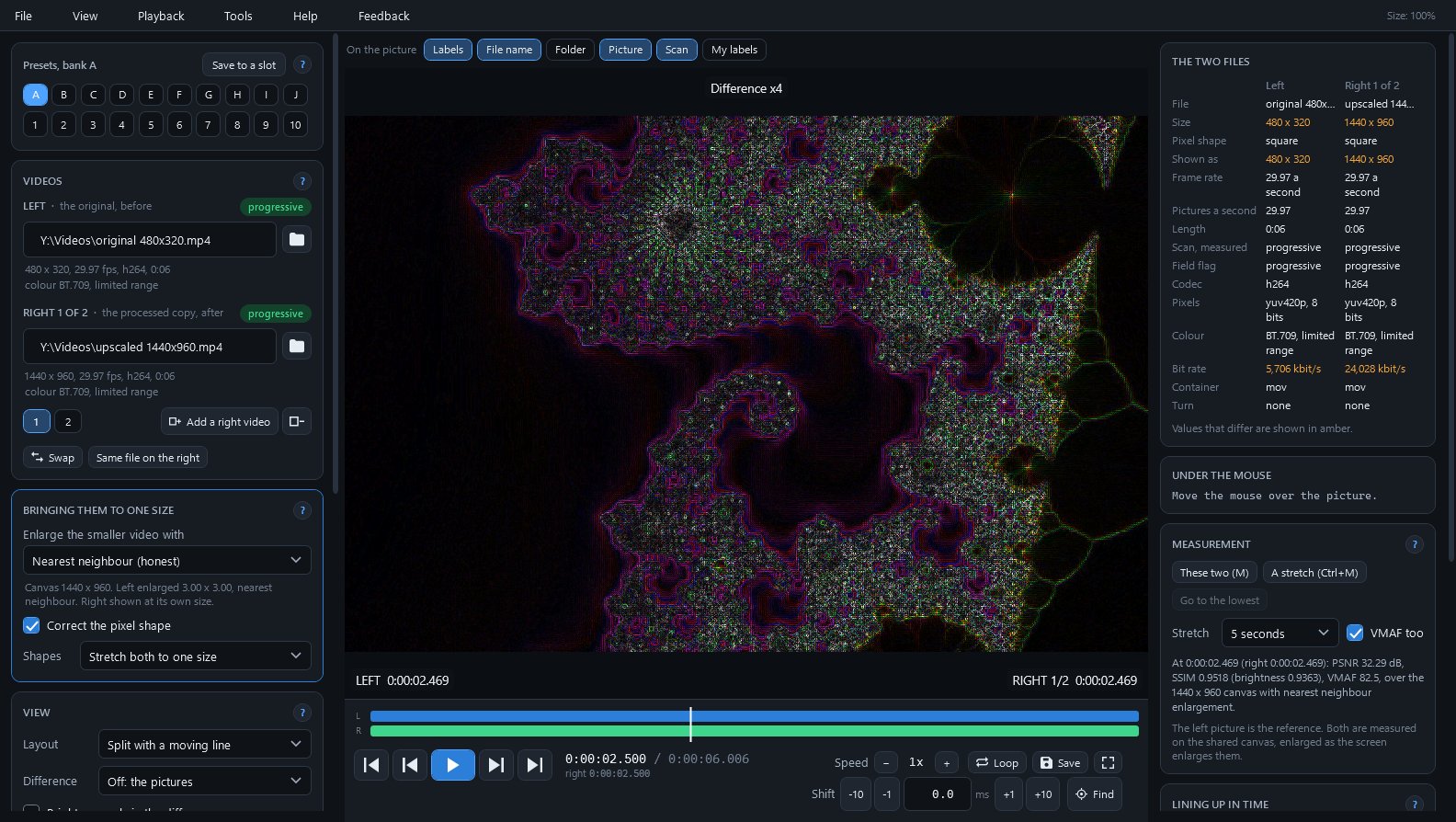
Task: Click Save to a slot
Action: pyautogui.click(x=244, y=65)
